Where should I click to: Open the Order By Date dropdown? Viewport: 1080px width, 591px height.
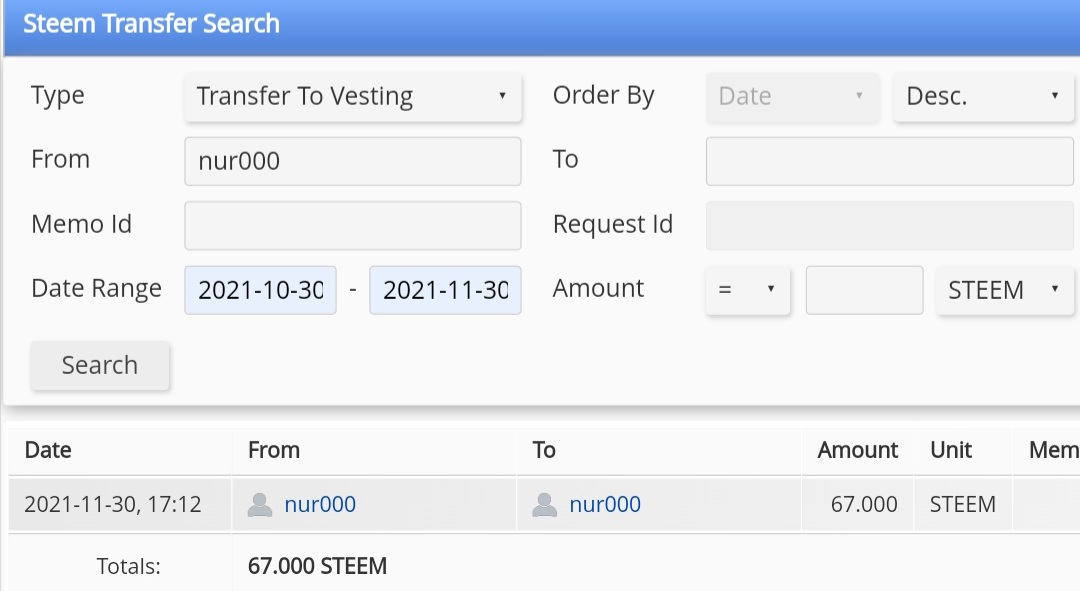(x=792, y=96)
